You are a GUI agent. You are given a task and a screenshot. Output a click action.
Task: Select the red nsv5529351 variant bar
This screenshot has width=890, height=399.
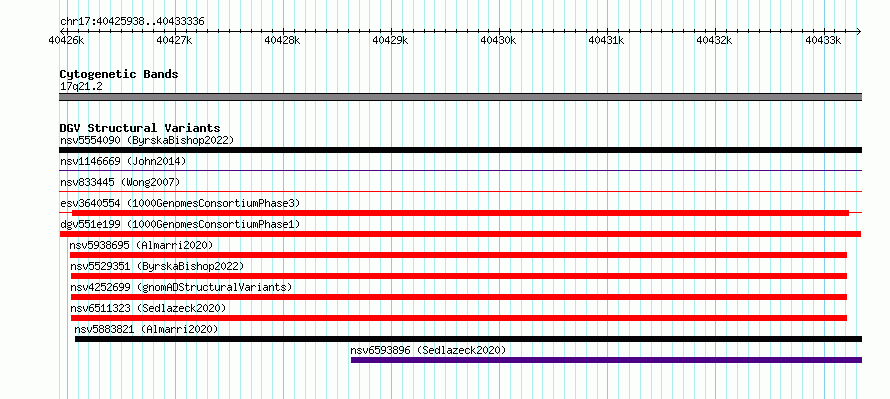click(x=459, y=276)
